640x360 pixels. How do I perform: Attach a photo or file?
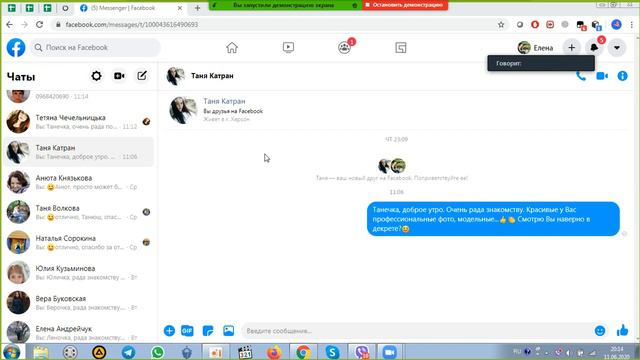(x=229, y=331)
